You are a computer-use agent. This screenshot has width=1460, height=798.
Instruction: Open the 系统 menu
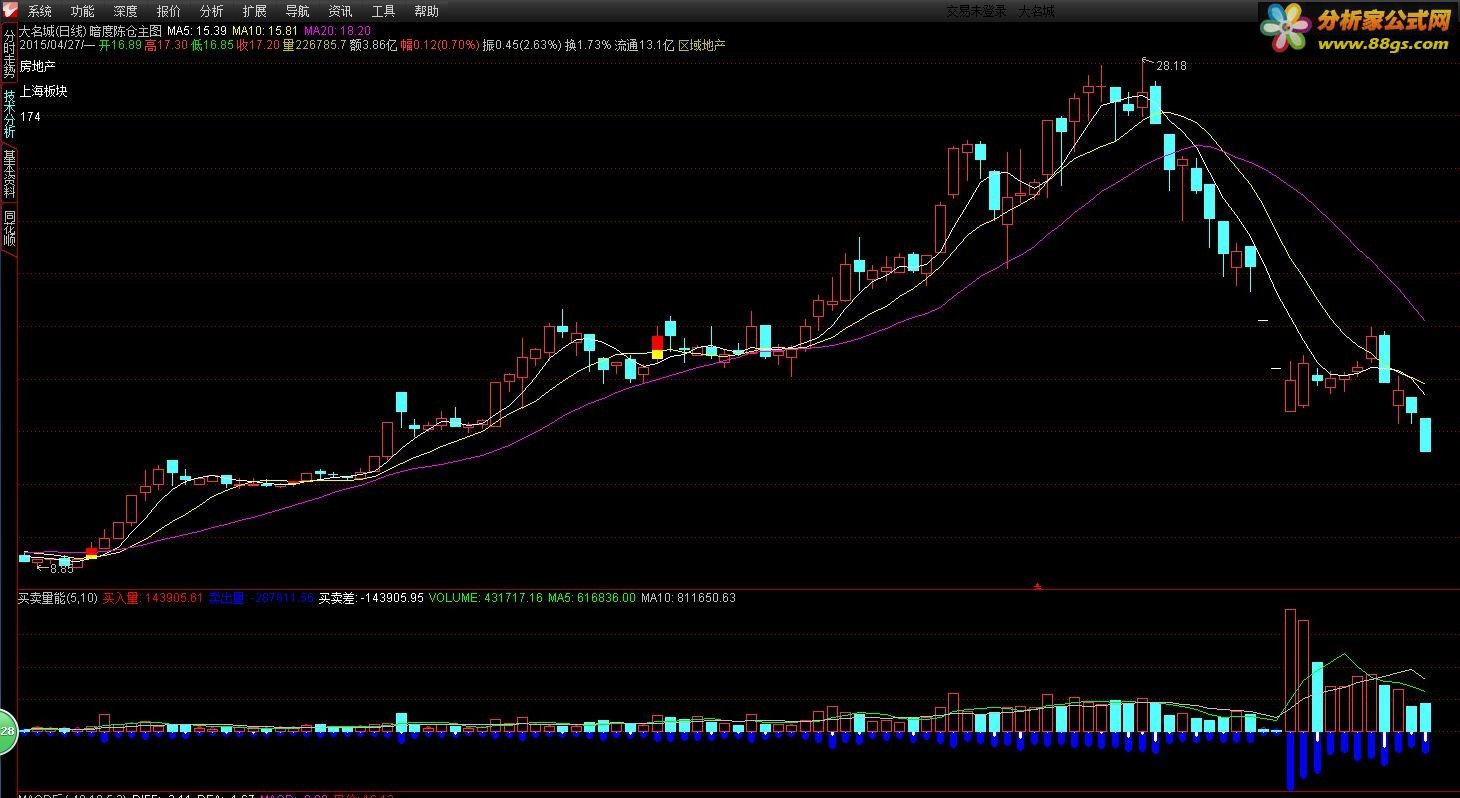(40, 11)
